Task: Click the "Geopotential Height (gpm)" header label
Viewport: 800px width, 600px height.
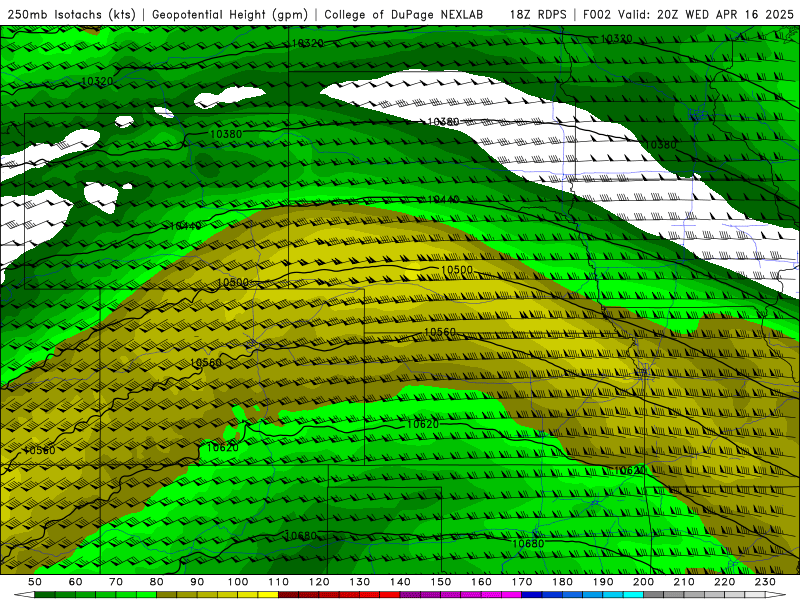Action: 230,15
